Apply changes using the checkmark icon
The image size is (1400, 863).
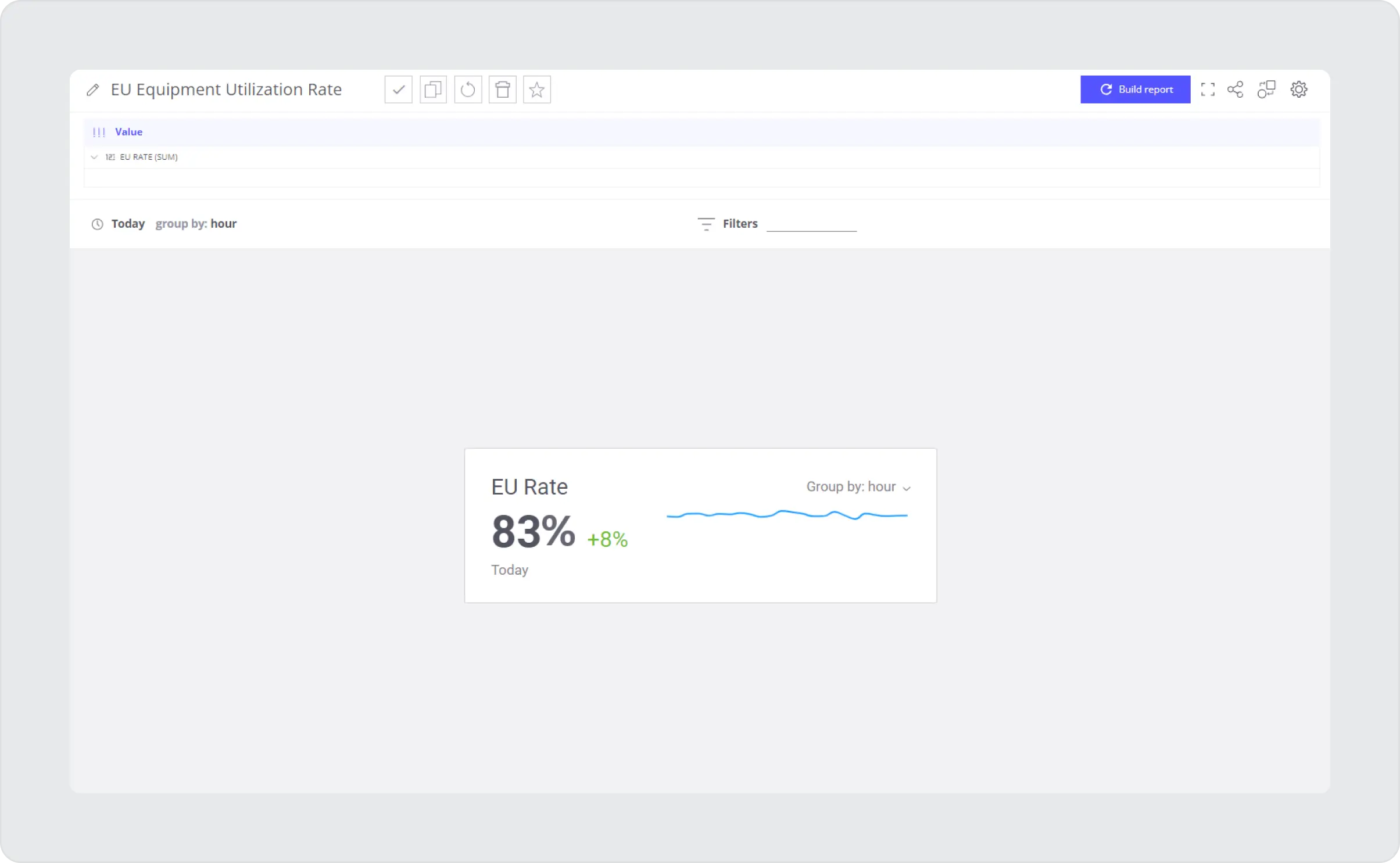tap(398, 89)
